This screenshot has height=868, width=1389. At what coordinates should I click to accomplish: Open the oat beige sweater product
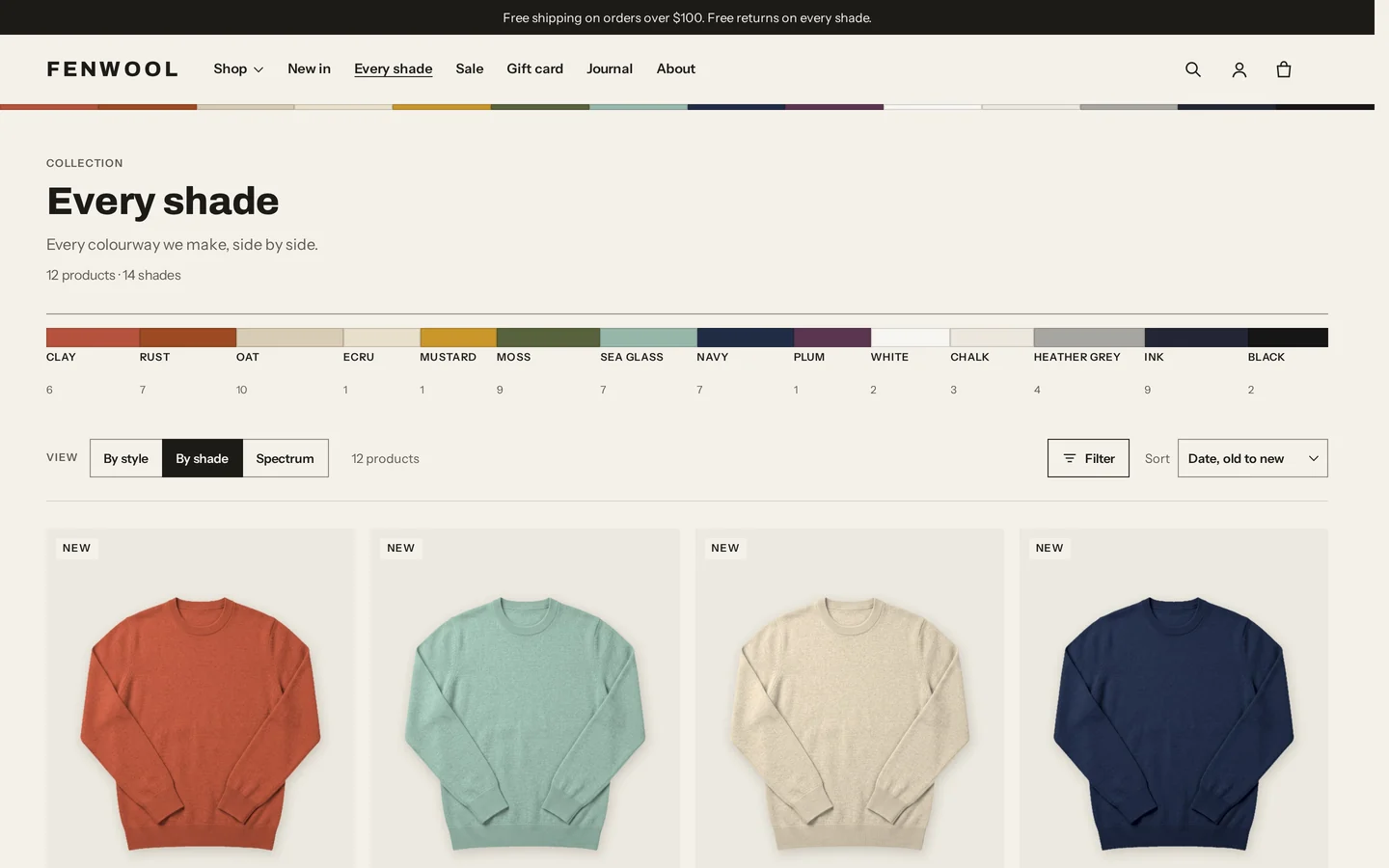[850, 698]
